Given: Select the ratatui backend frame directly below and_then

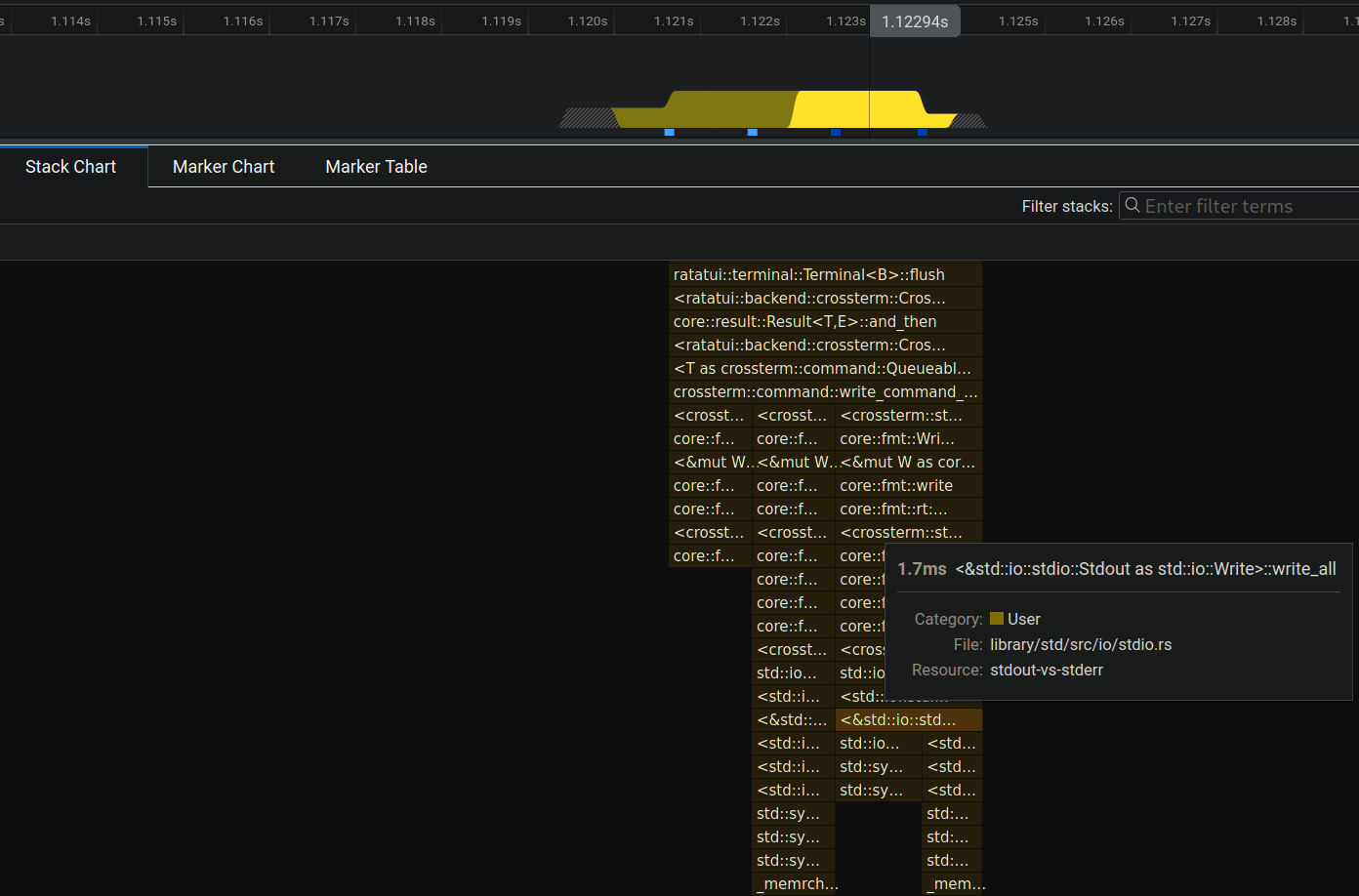Looking at the screenshot, I should coord(826,345).
